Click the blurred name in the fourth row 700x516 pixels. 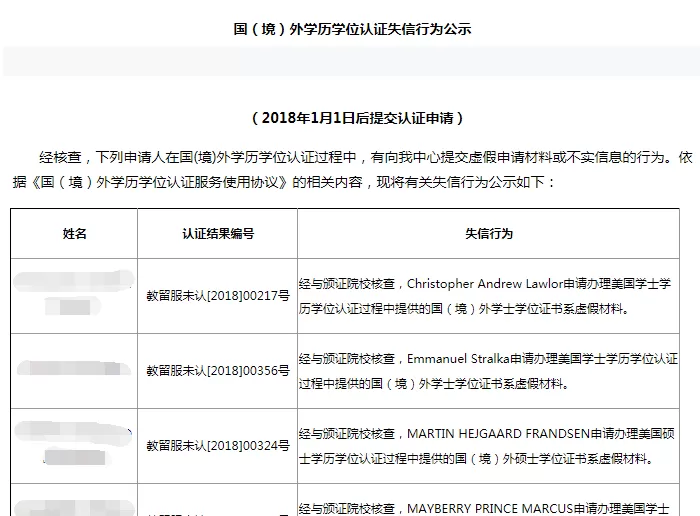pos(74,508)
